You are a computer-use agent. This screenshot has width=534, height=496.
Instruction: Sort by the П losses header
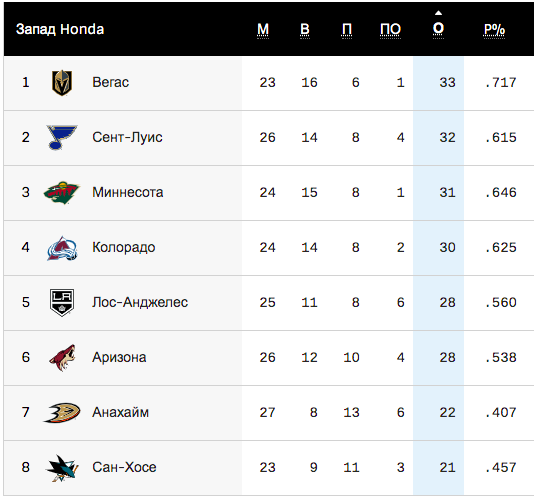pos(347,30)
